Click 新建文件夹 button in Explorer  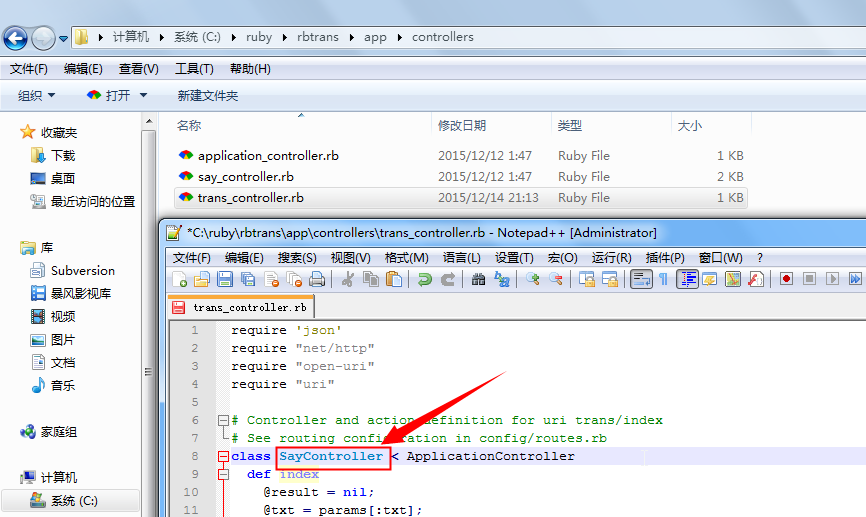(x=208, y=96)
